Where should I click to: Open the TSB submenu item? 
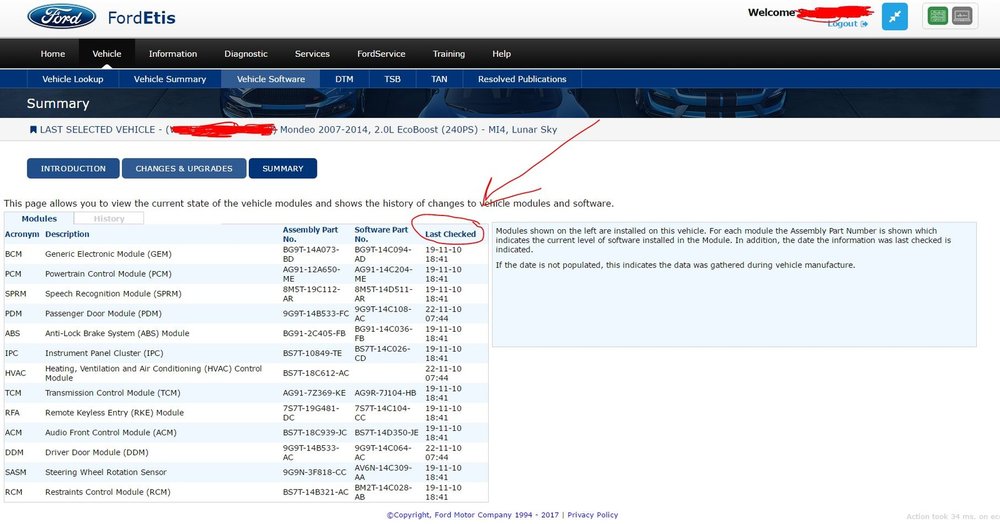click(x=392, y=79)
